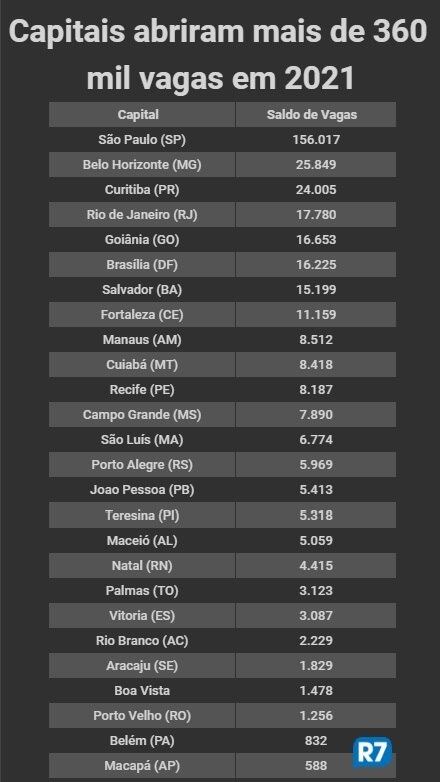Select the Rio de Janeiro (RJ) cell

coord(142,214)
